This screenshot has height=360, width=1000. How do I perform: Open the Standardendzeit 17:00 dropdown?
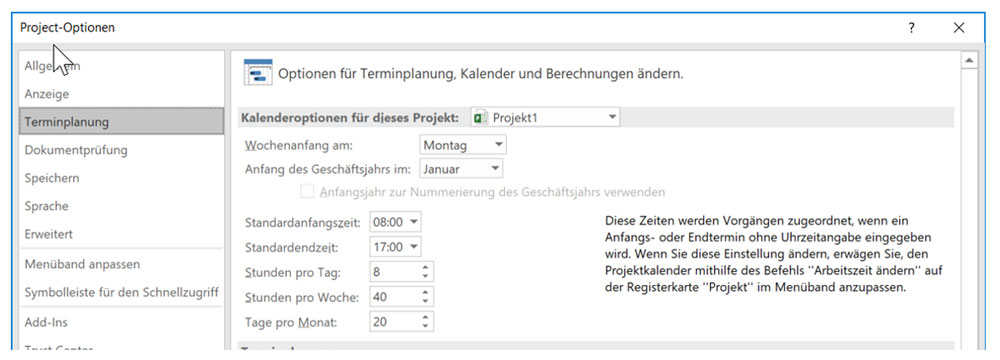point(395,246)
